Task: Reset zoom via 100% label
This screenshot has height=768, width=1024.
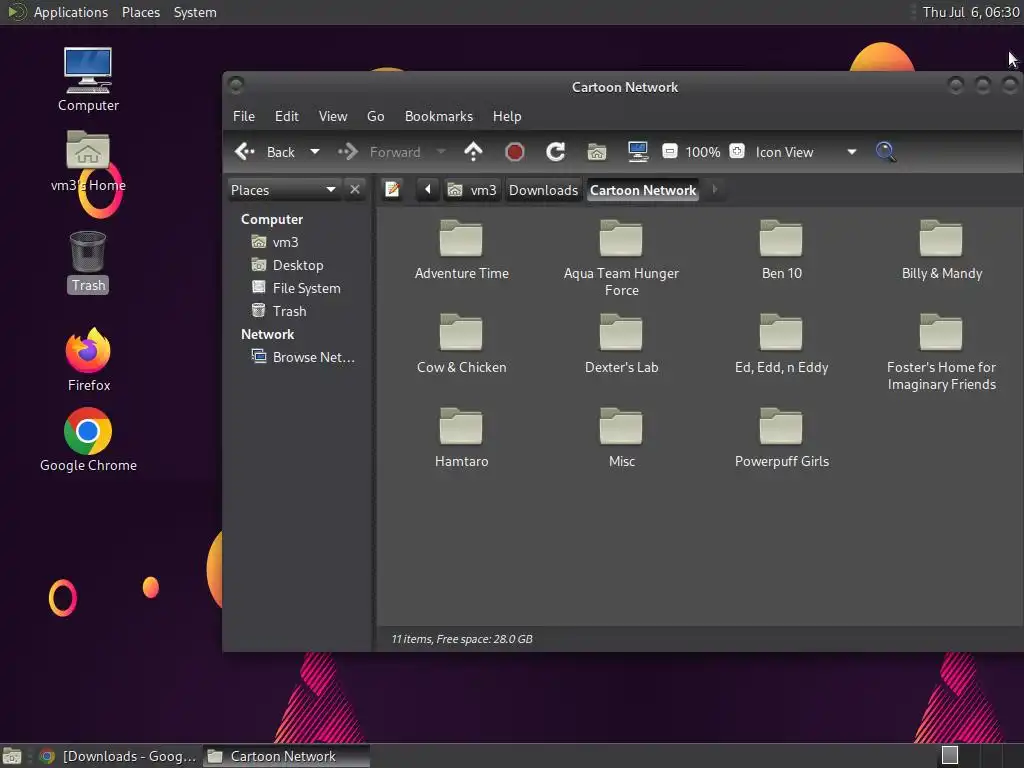Action: point(703,152)
